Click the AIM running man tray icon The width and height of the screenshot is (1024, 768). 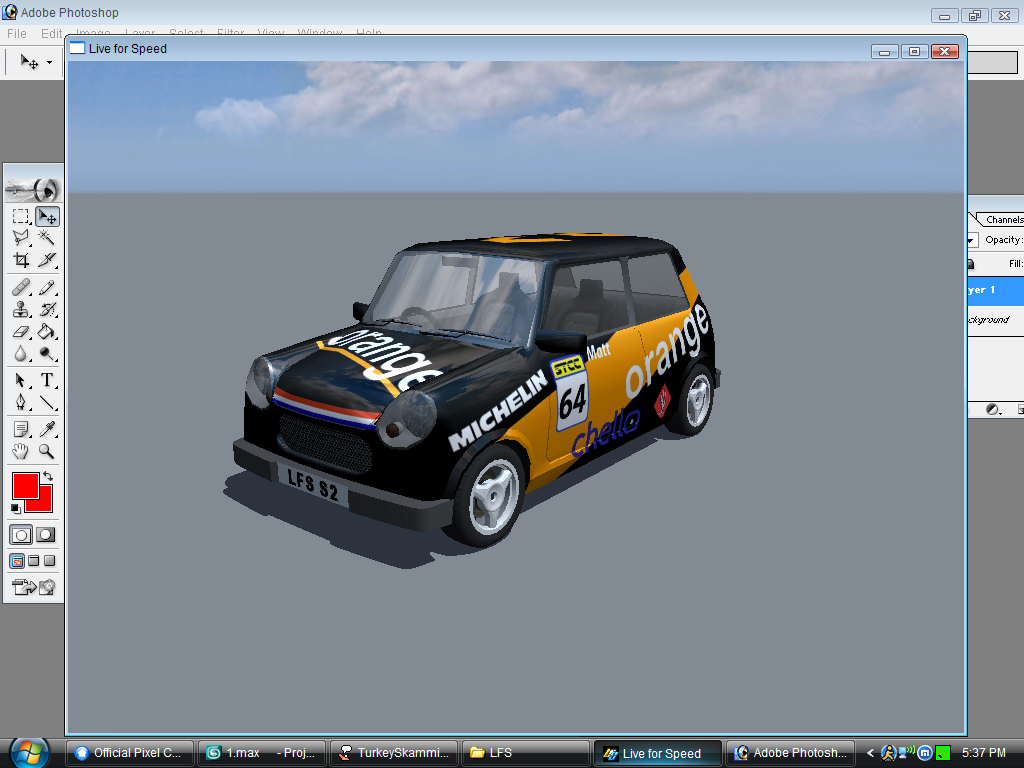[x=888, y=753]
